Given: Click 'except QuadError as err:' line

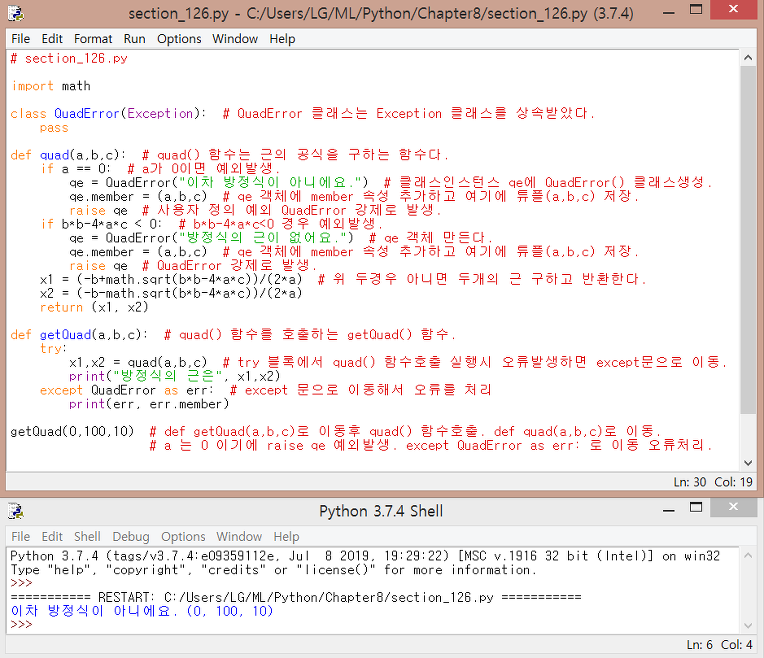Looking at the screenshot, I should click(x=127, y=390).
